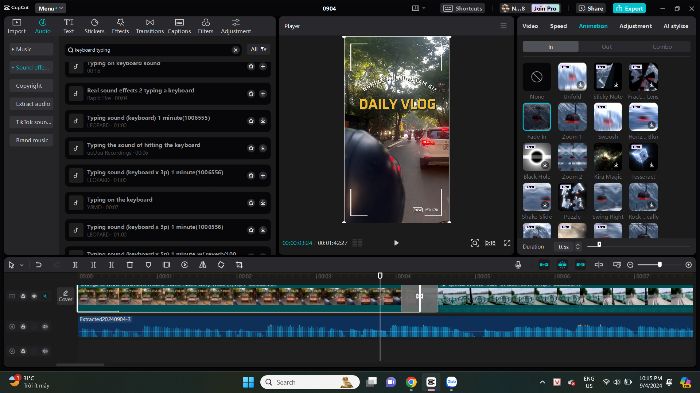
Task: Toggle linkage in timeline toolbar
Action: point(580,265)
